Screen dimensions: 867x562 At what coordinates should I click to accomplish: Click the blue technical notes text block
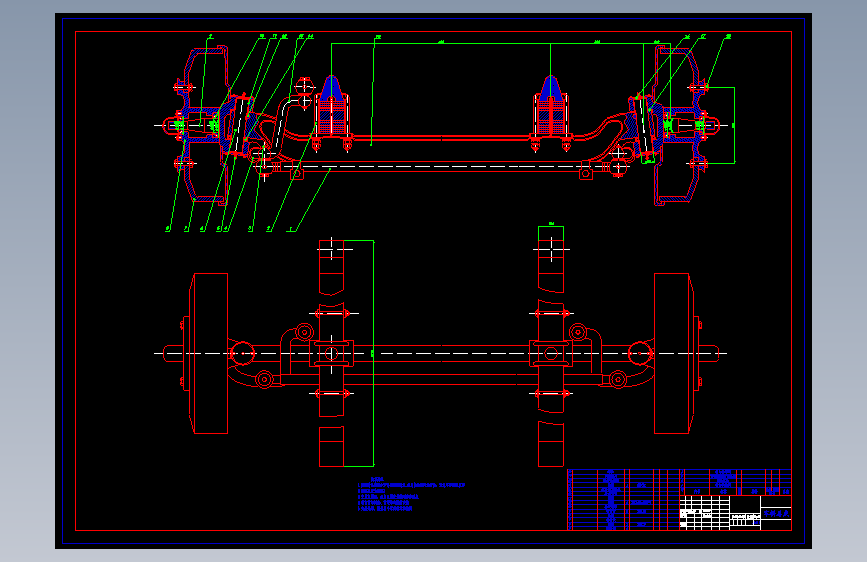[x=411, y=494]
